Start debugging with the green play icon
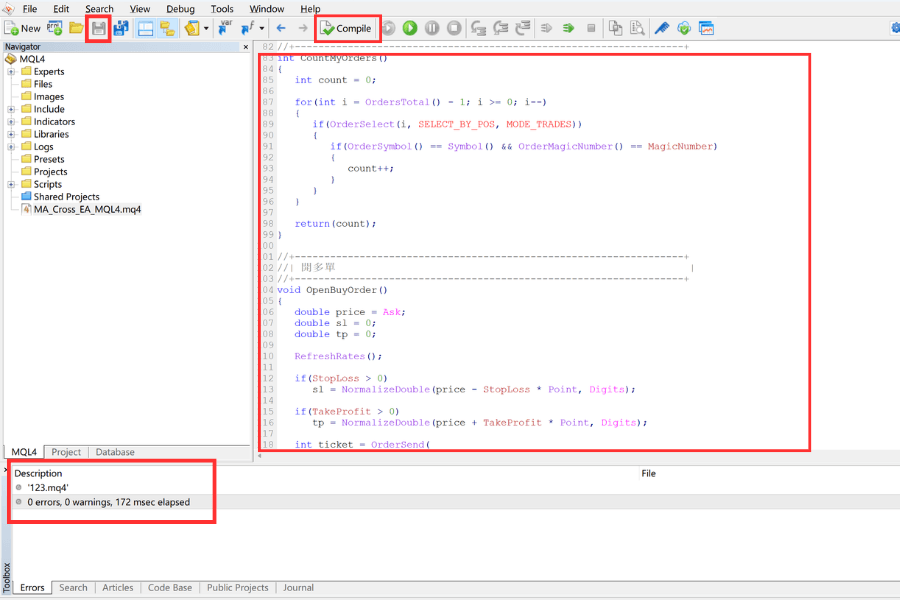The image size is (900, 600). 410,28
